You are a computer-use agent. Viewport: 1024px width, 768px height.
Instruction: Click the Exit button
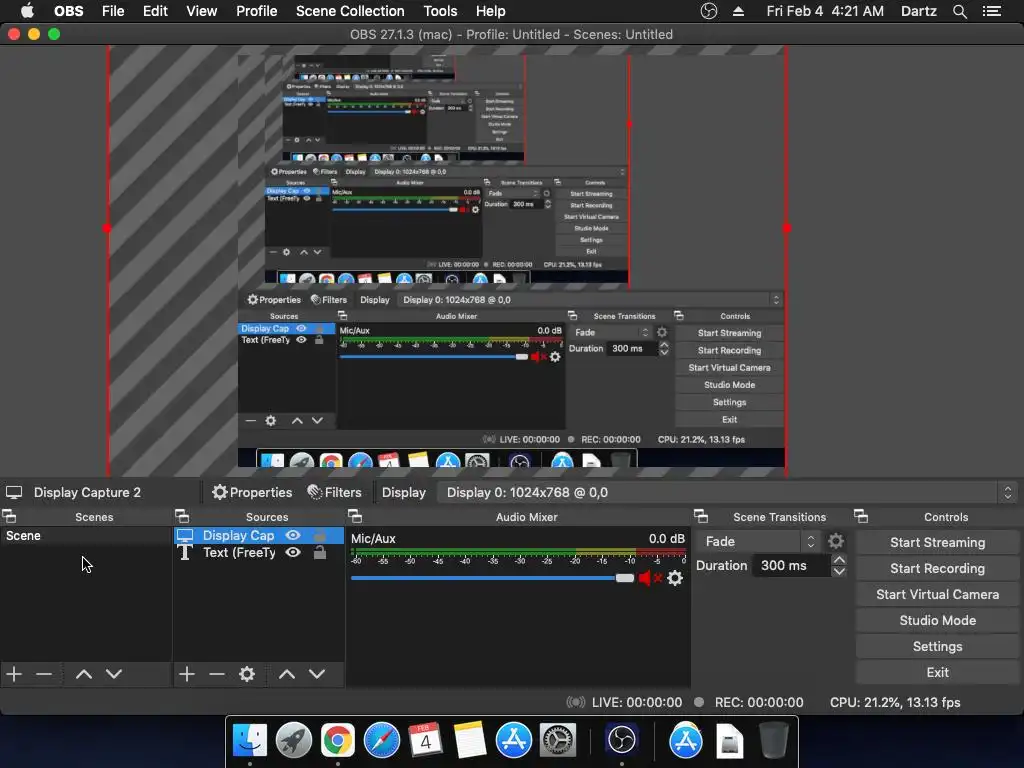pos(937,673)
